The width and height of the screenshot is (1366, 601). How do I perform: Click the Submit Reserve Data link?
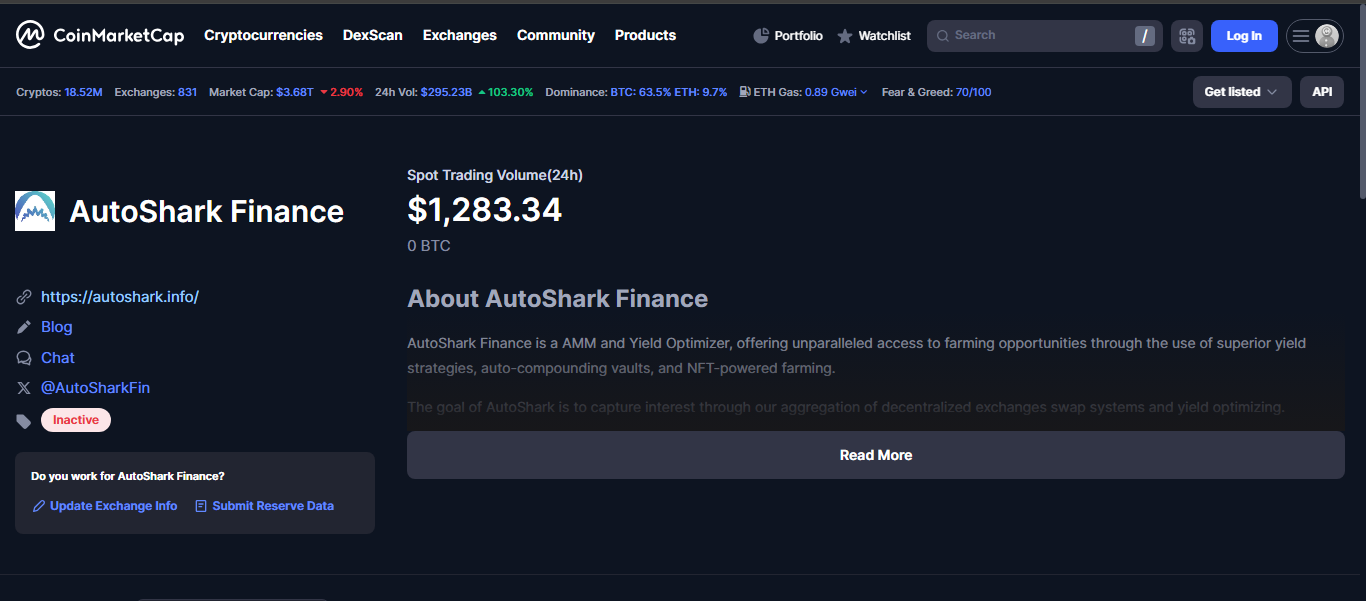tap(273, 506)
